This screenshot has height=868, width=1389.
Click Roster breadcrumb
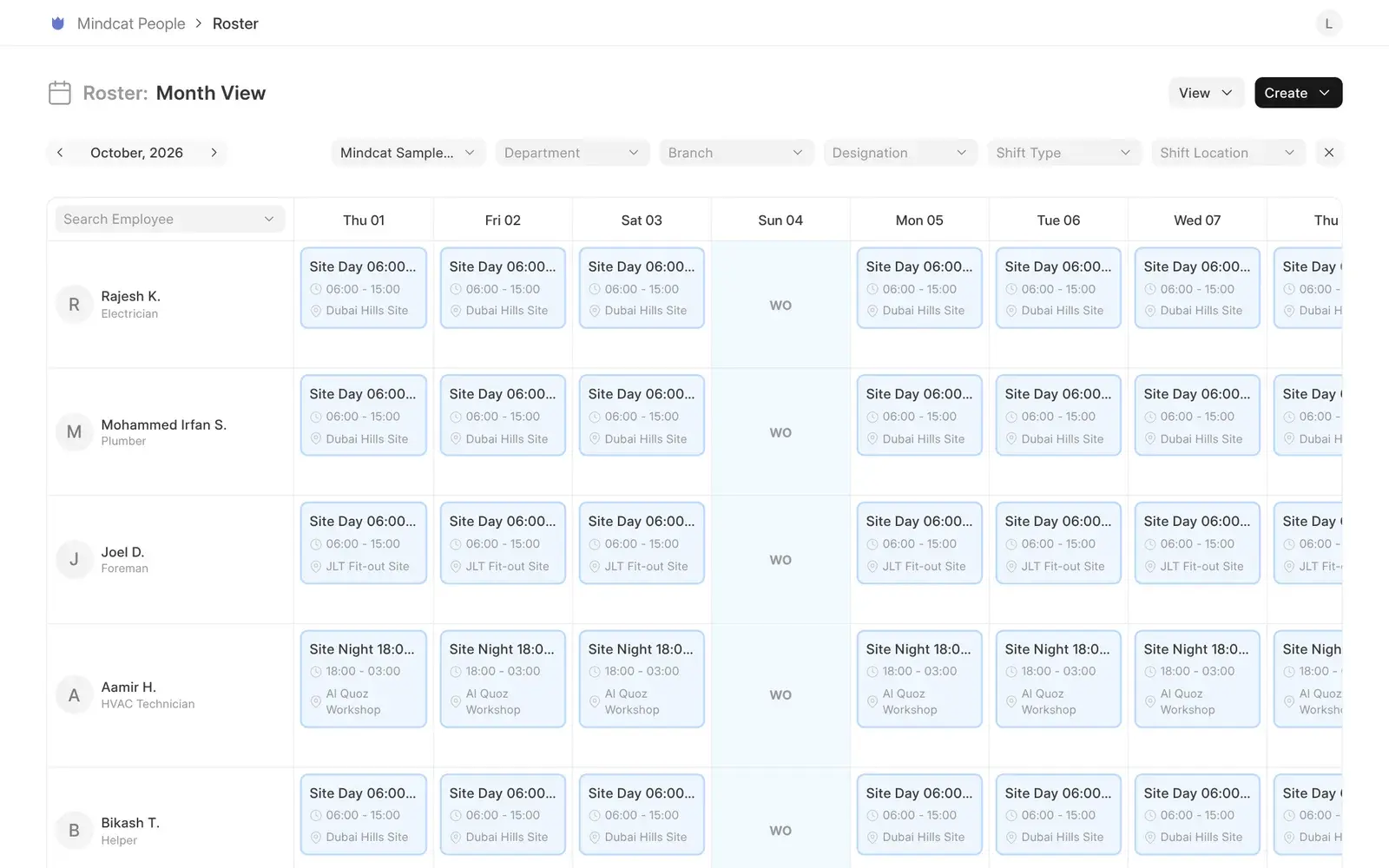(235, 23)
